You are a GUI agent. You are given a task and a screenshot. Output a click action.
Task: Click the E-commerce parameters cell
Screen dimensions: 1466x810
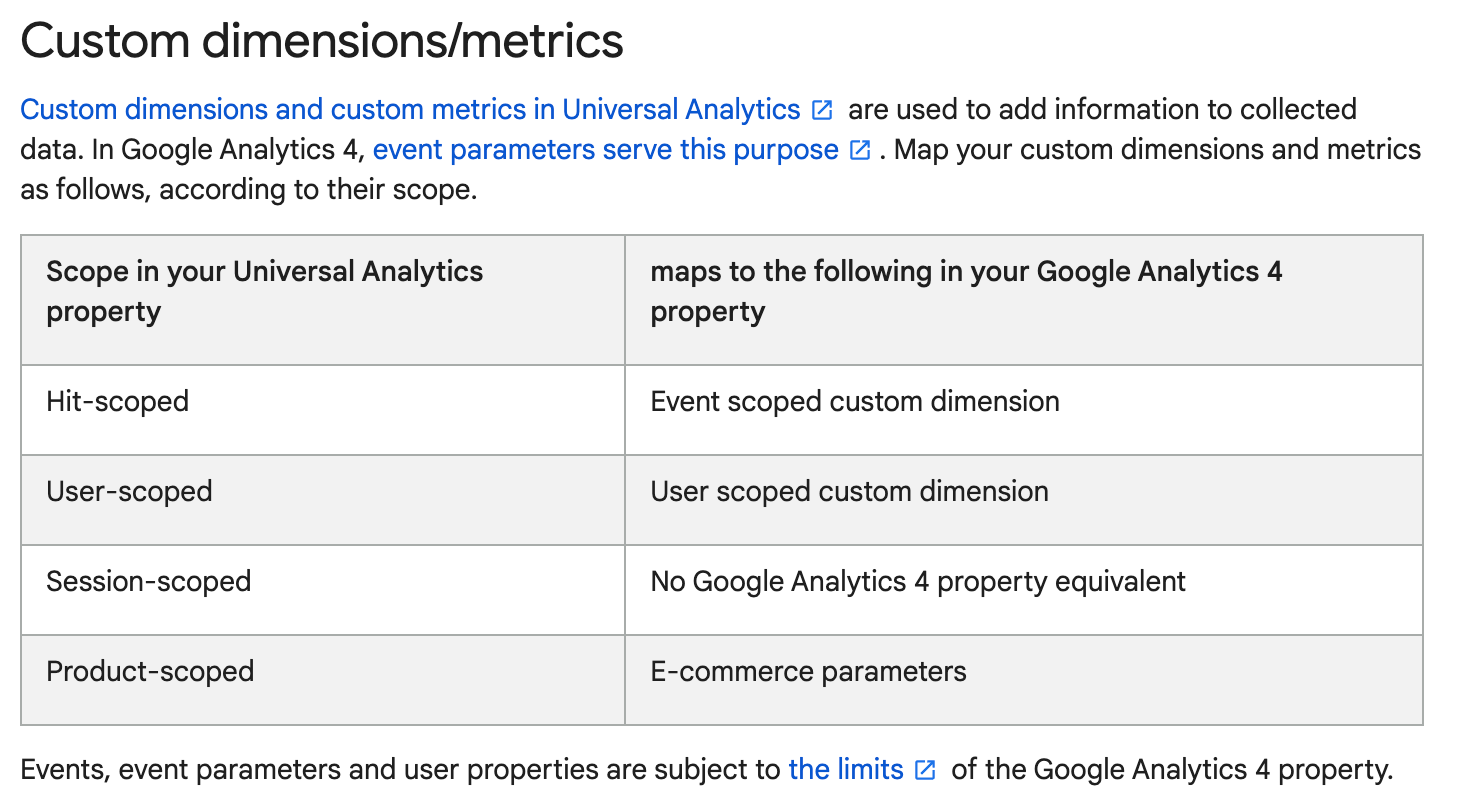(1024, 680)
